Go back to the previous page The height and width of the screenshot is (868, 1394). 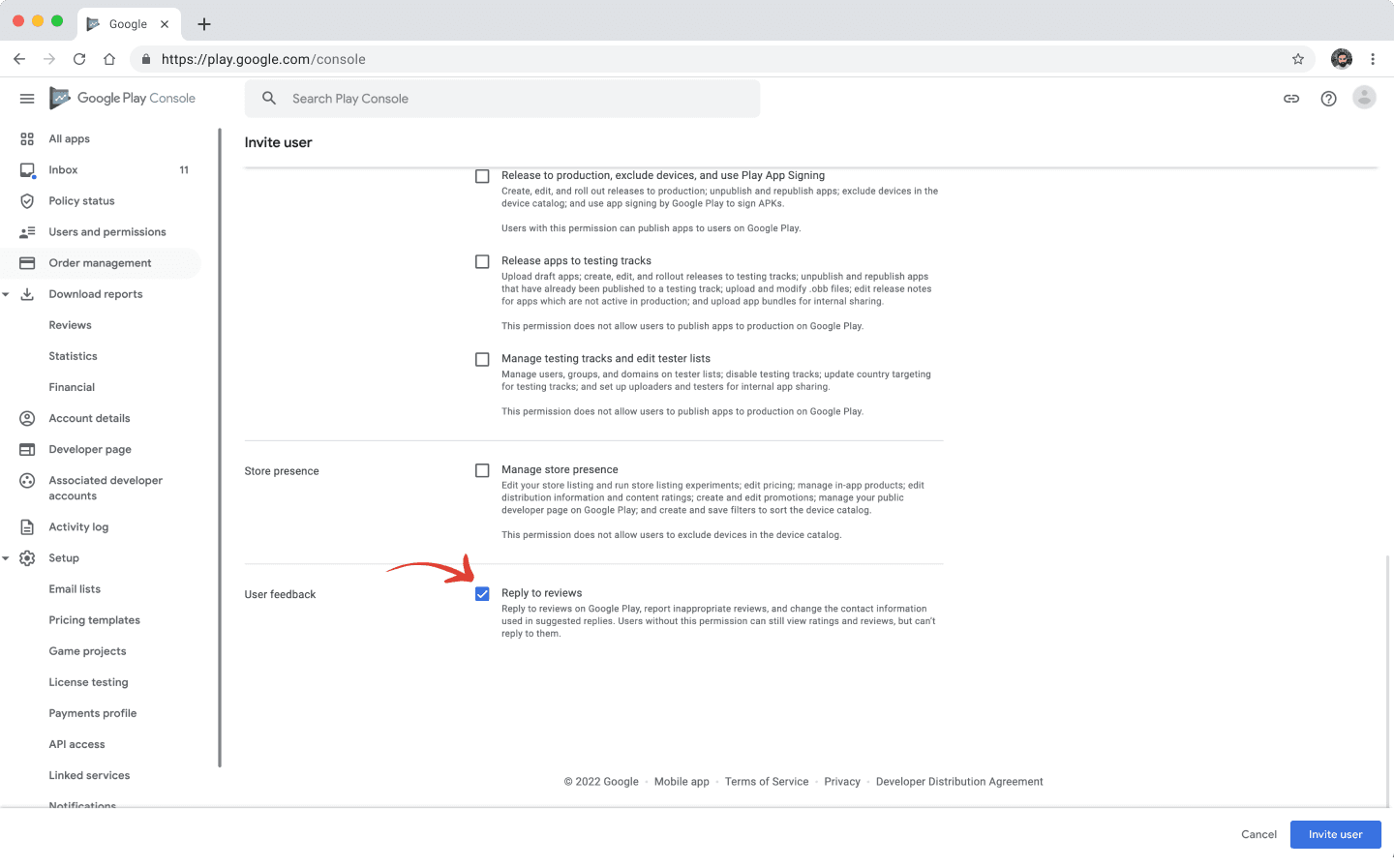tap(19, 59)
